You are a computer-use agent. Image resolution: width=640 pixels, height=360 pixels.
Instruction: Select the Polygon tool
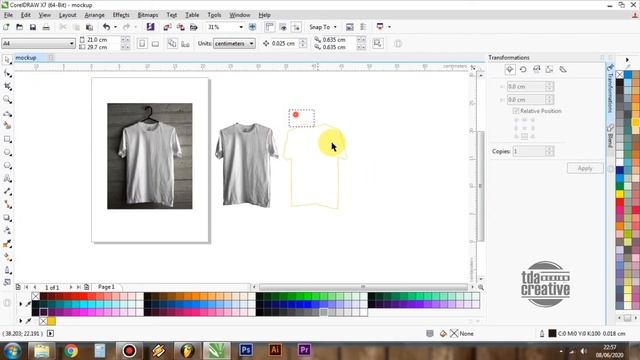pos(7,165)
